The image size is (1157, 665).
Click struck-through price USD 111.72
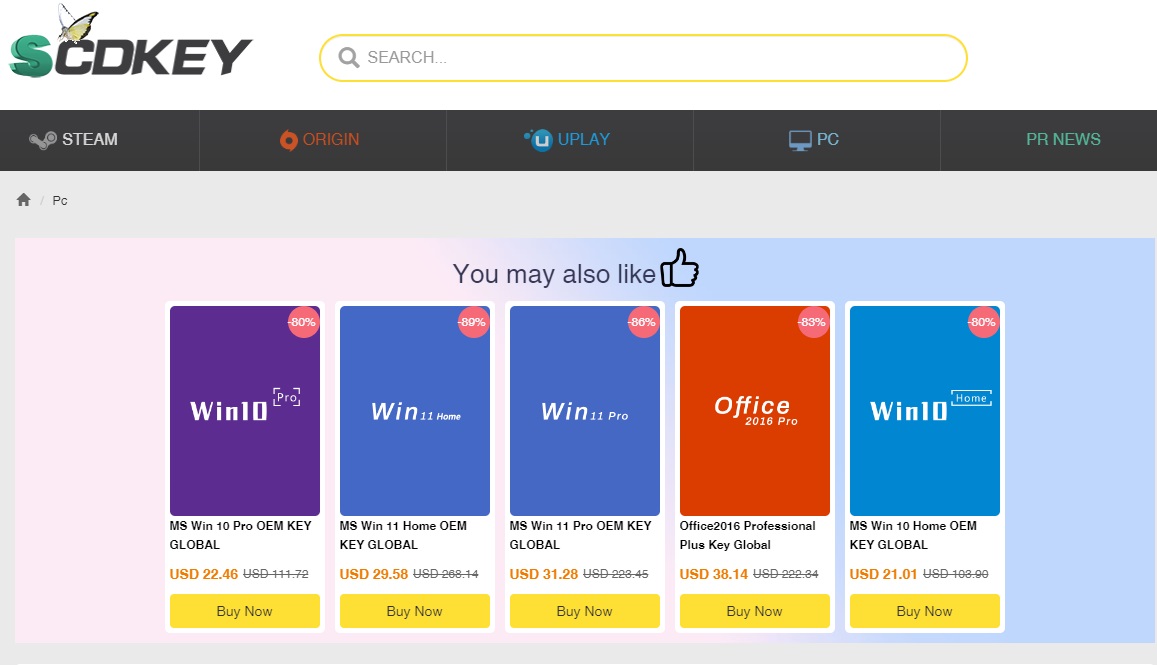pos(276,574)
